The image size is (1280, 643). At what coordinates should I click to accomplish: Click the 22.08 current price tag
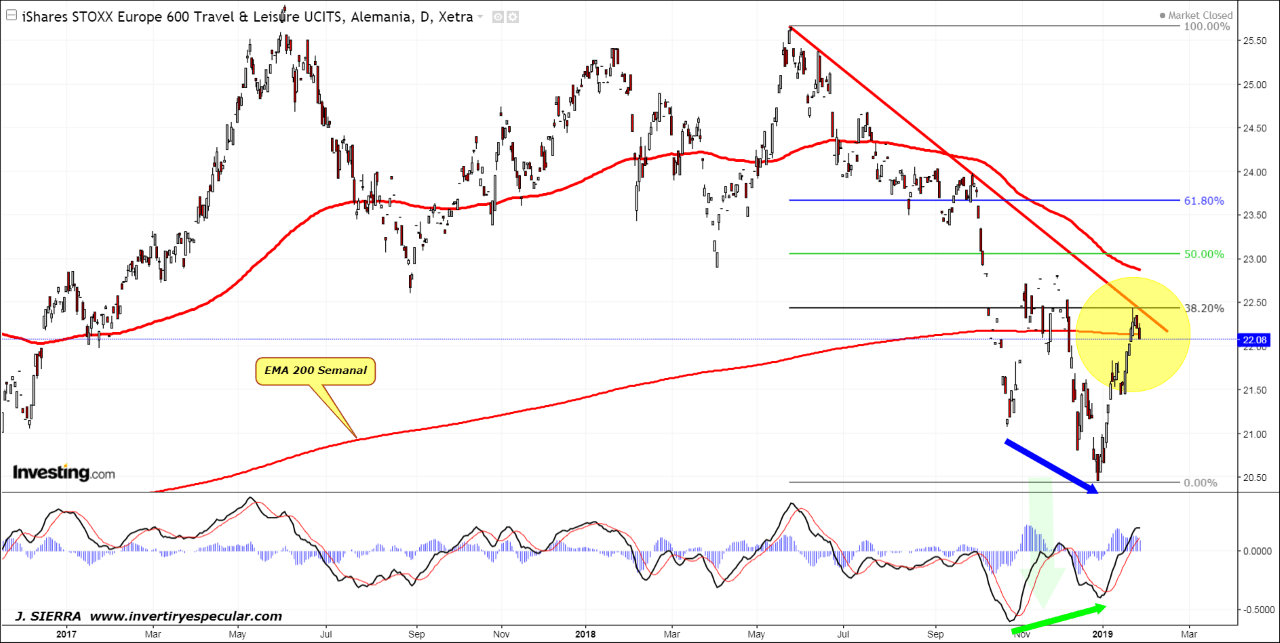point(1256,340)
